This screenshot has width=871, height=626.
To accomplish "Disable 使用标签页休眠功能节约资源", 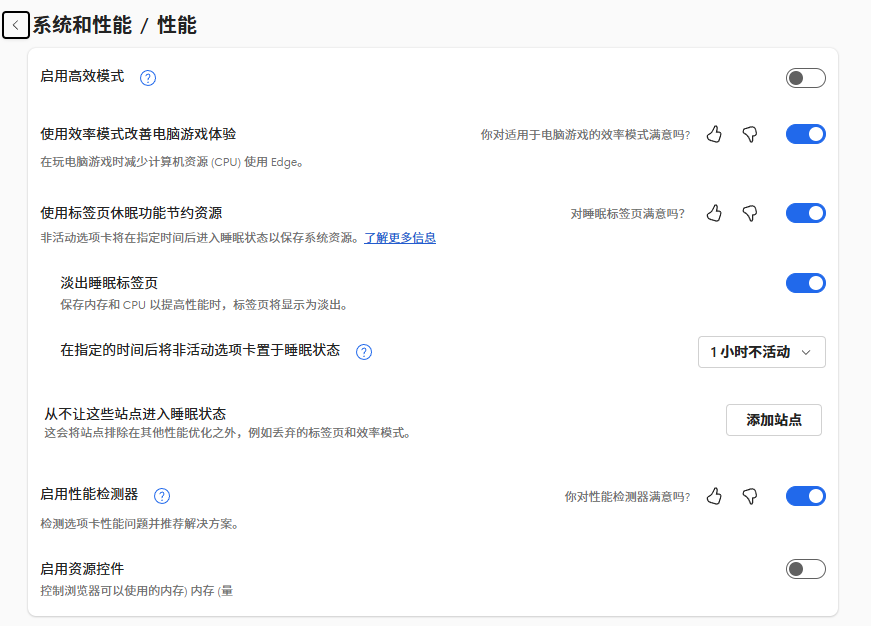I will click(x=805, y=212).
